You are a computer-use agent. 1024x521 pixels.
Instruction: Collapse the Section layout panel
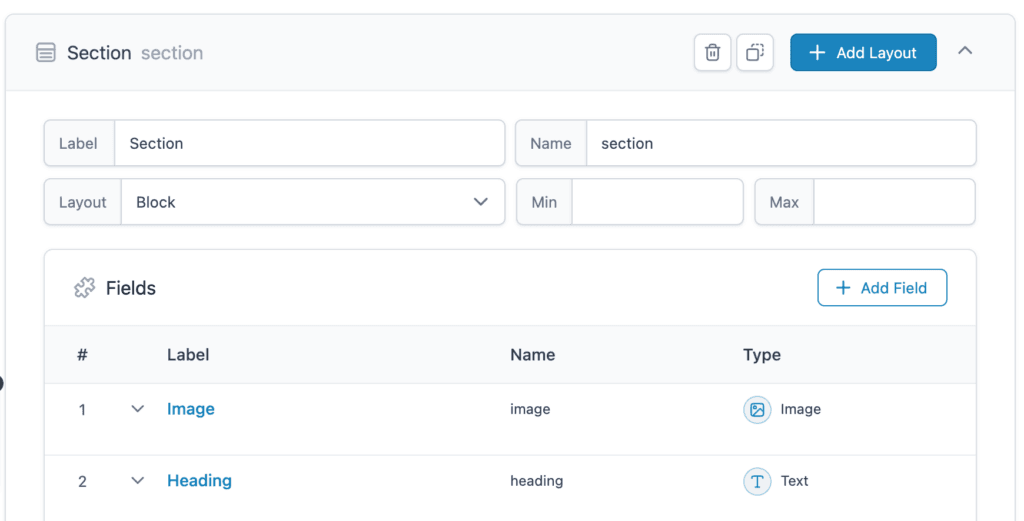click(x=965, y=51)
